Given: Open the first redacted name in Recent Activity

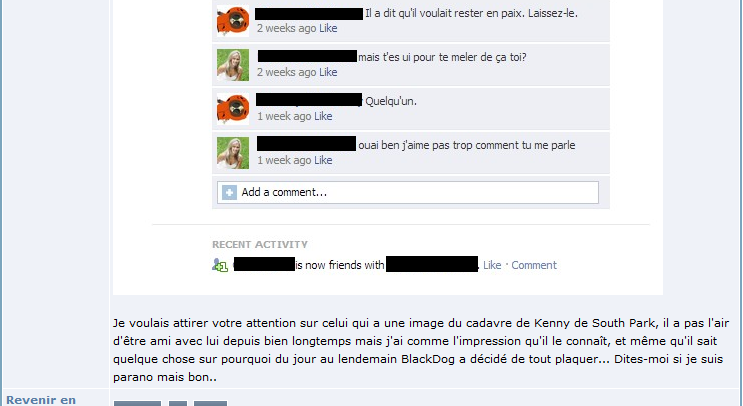Looking at the screenshot, I should pos(264,264).
